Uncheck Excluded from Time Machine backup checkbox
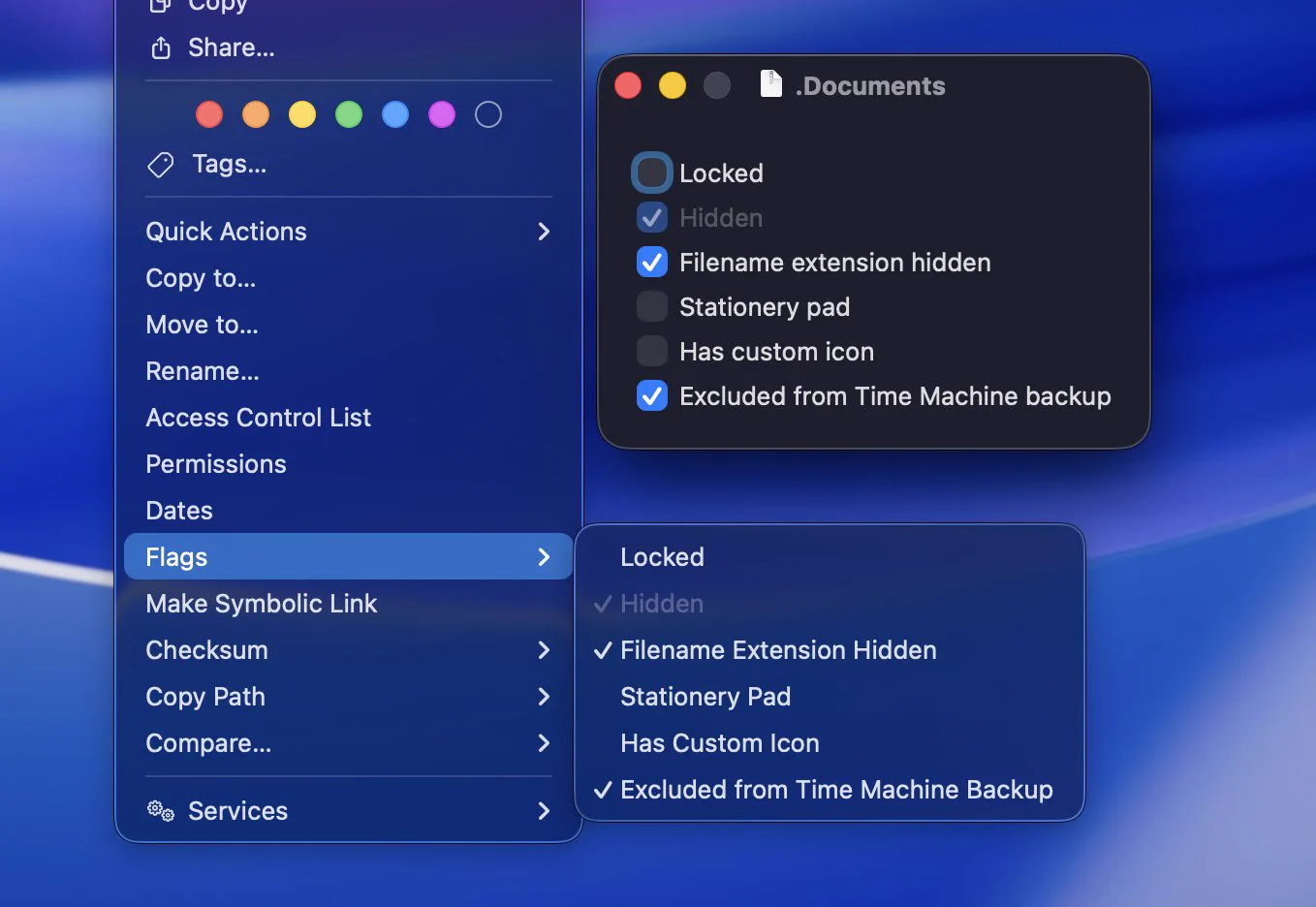Image resolution: width=1316 pixels, height=907 pixels. point(652,395)
